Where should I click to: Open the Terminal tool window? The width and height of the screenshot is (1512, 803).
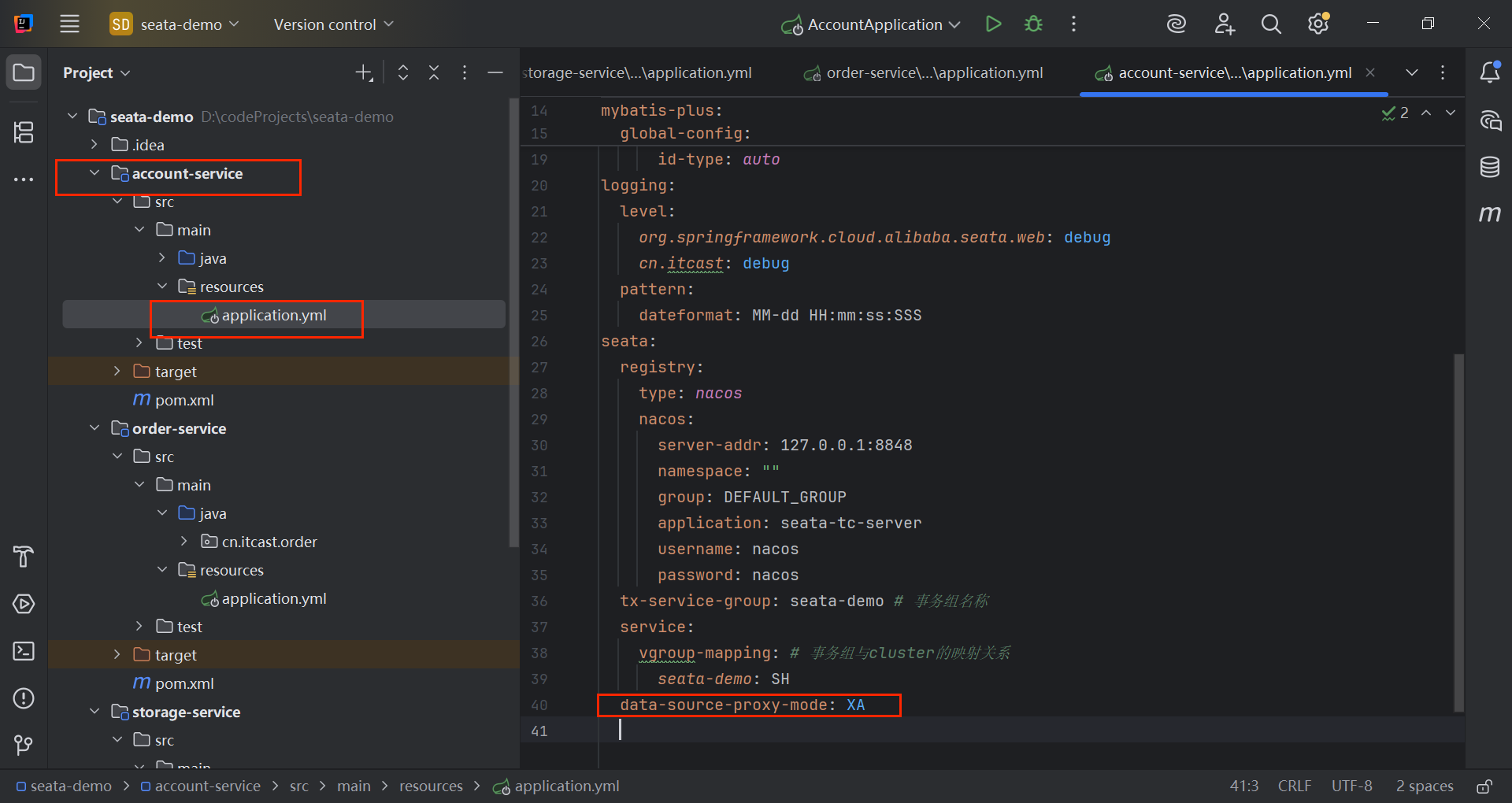click(24, 651)
